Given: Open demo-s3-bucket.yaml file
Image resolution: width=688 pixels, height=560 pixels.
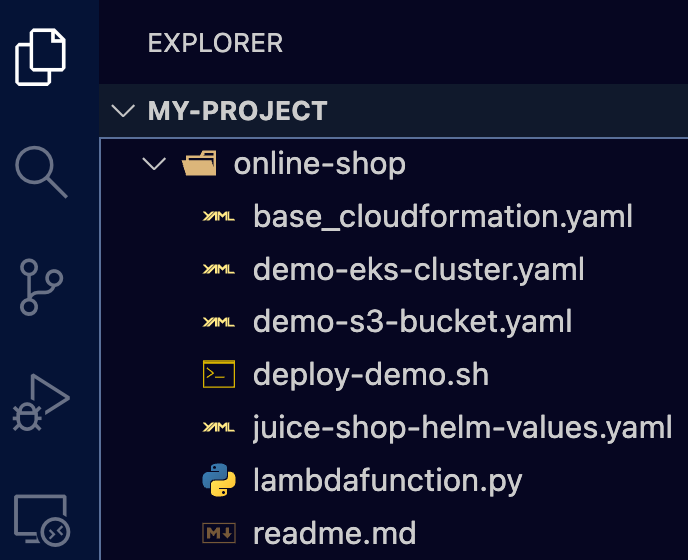Looking at the screenshot, I should click(x=412, y=322).
